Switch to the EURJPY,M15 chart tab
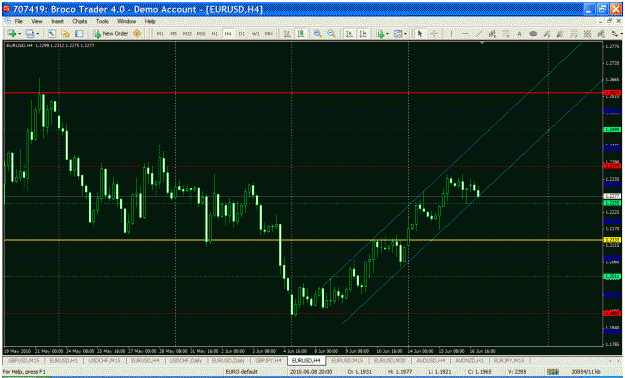 click(509, 360)
